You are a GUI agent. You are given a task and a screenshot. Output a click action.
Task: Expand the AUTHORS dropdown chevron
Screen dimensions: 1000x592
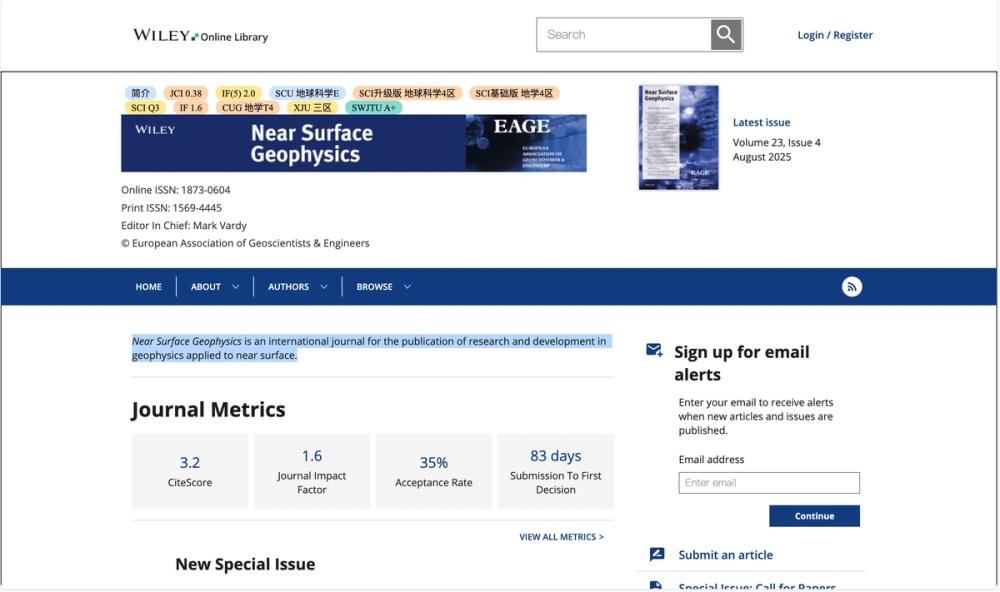(x=324, y=287)
